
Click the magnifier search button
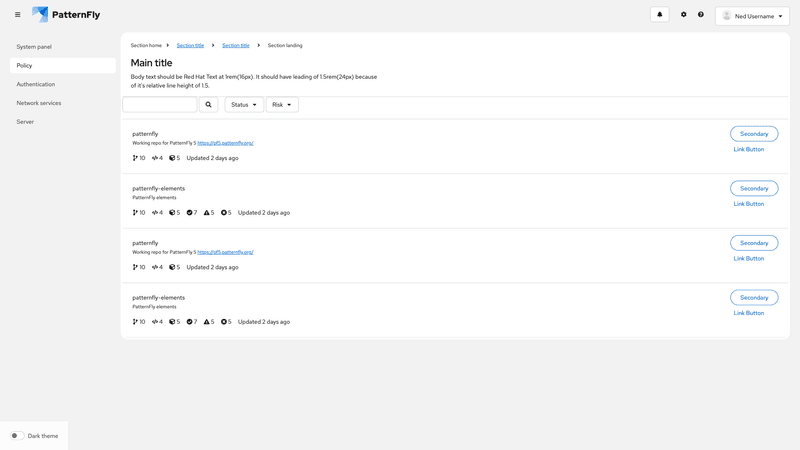208,104
